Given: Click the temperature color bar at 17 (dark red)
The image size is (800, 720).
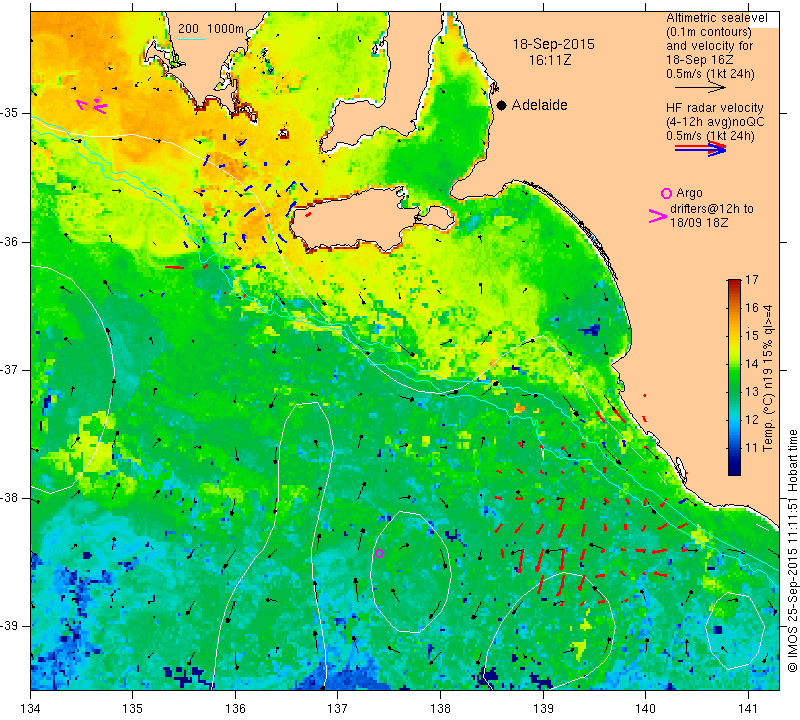Looking at the screenshot, I should (734, 282).
